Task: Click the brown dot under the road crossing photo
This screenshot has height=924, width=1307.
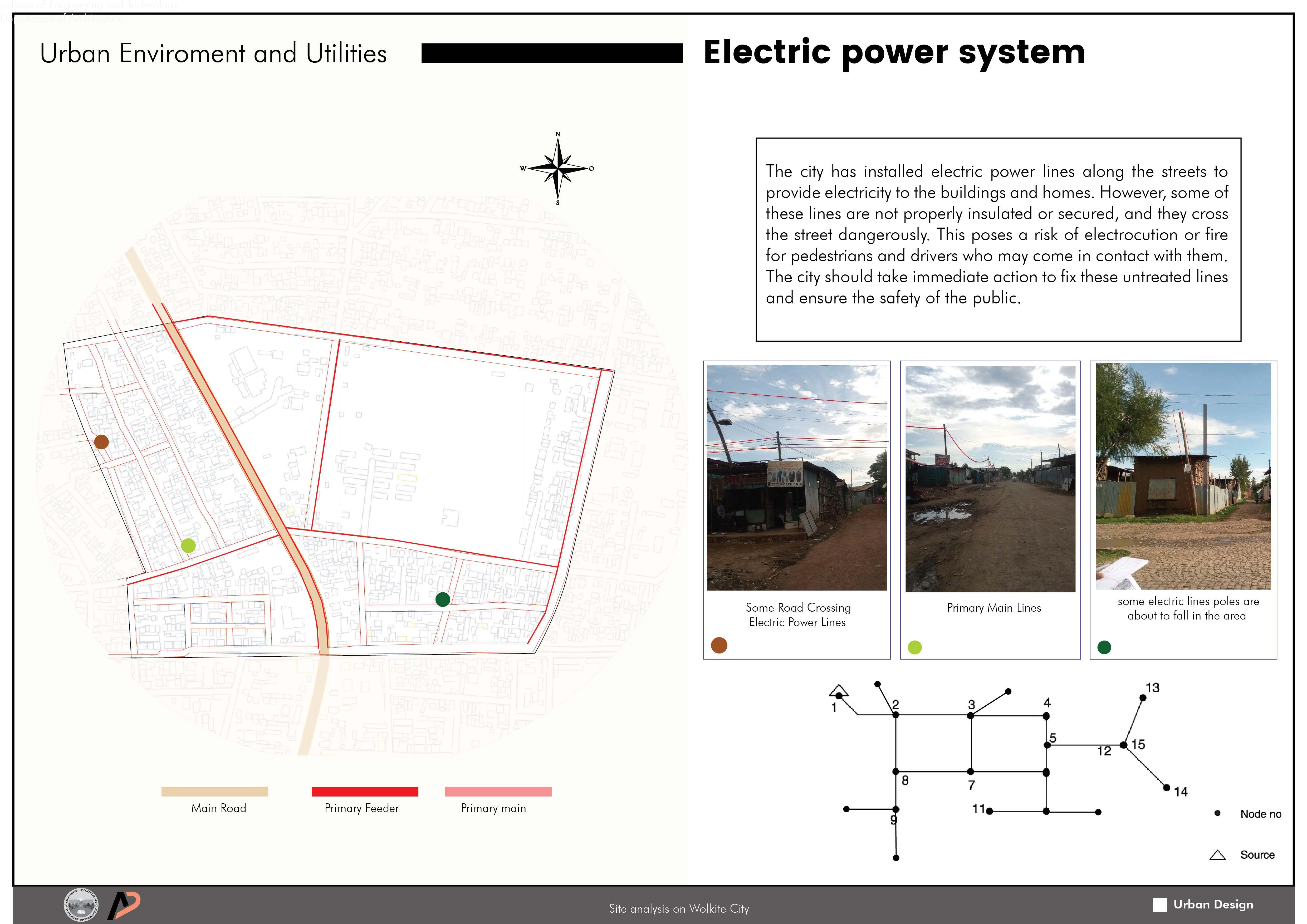Action: tap(719, 645)
